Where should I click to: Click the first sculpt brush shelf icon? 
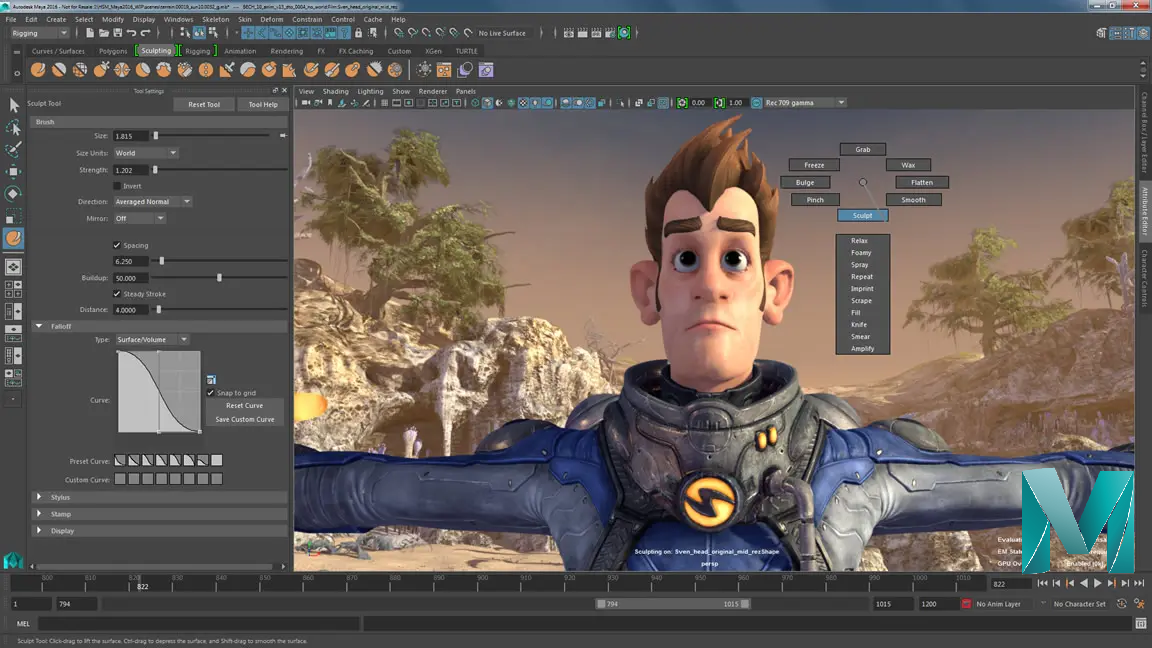[38, 70]
